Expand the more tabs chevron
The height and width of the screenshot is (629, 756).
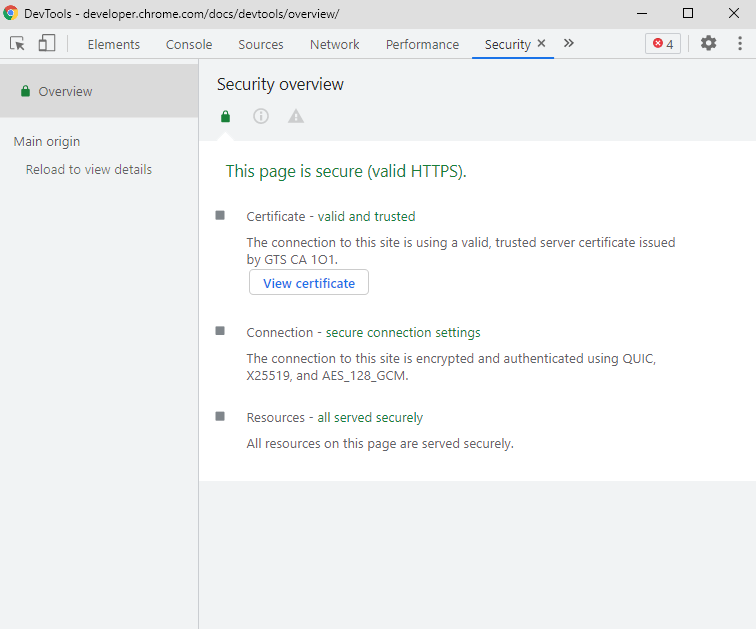[x=569, y=44]
